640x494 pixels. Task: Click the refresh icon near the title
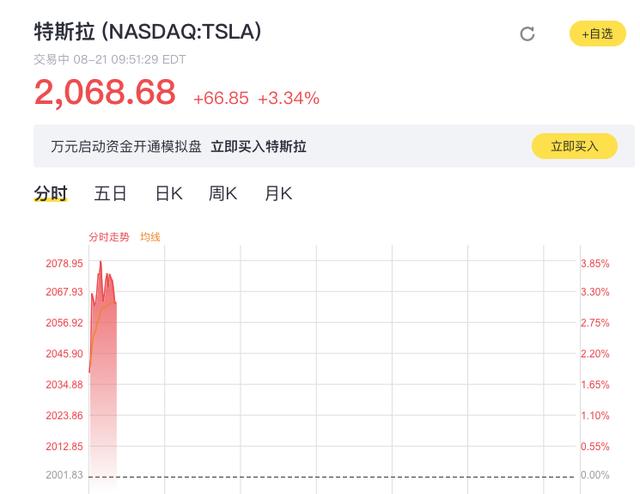(528, 34)
